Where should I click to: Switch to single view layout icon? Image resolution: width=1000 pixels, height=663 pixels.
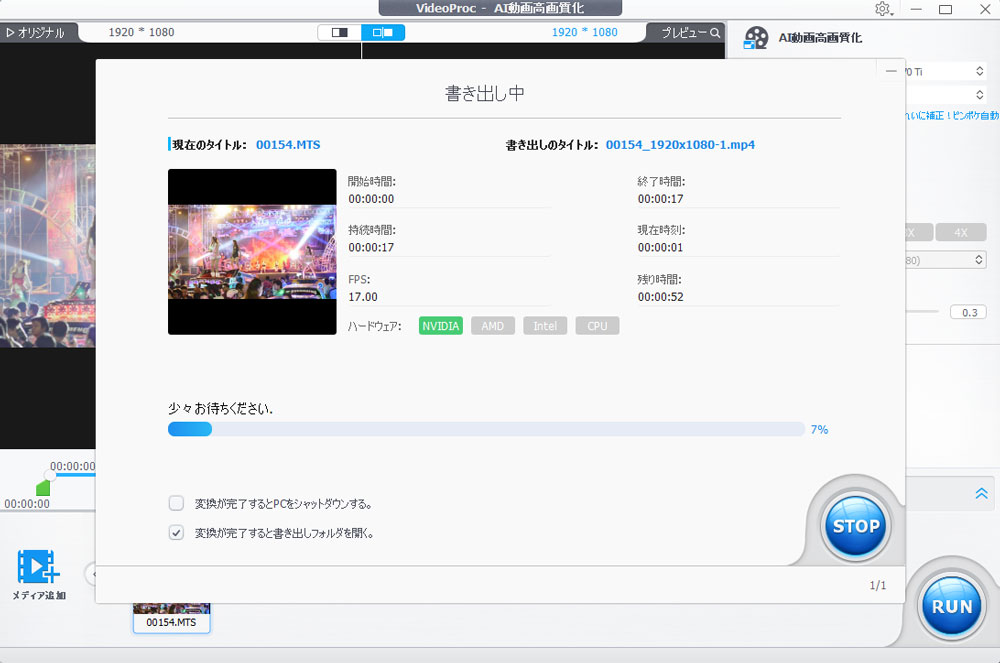[339, 33]
